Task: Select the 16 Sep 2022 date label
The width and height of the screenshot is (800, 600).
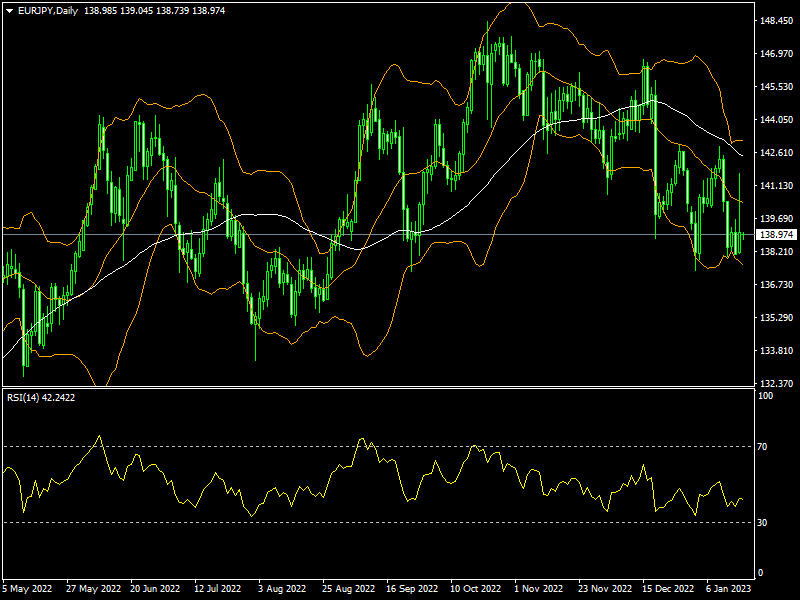Action: (412, 589)
